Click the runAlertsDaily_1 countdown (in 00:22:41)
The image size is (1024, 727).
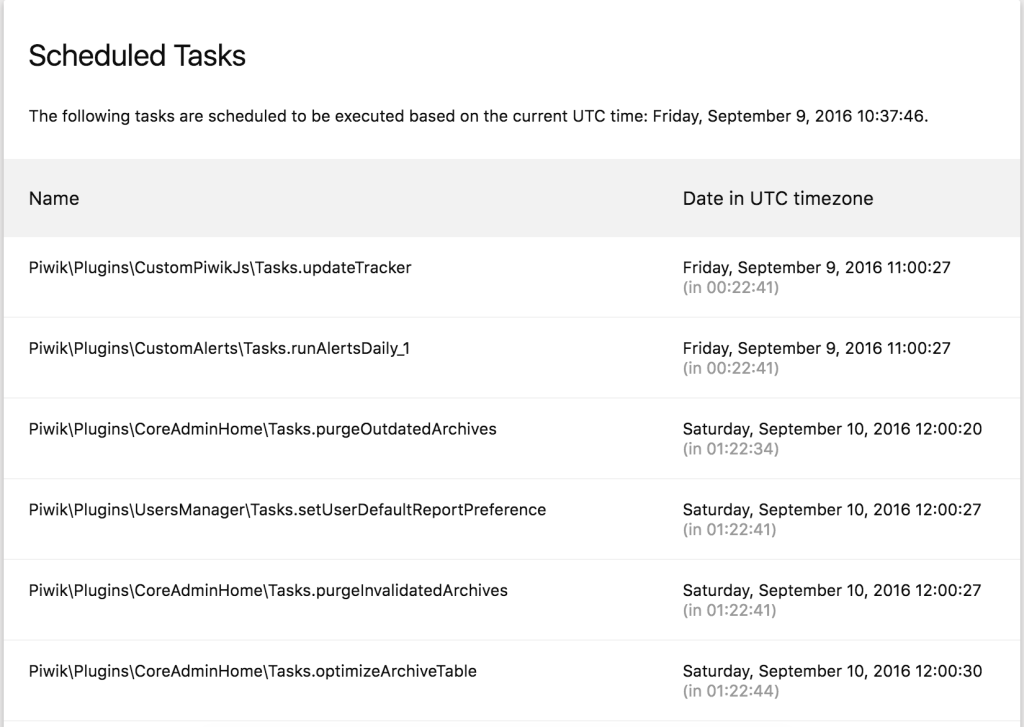(x=731, y=368)
